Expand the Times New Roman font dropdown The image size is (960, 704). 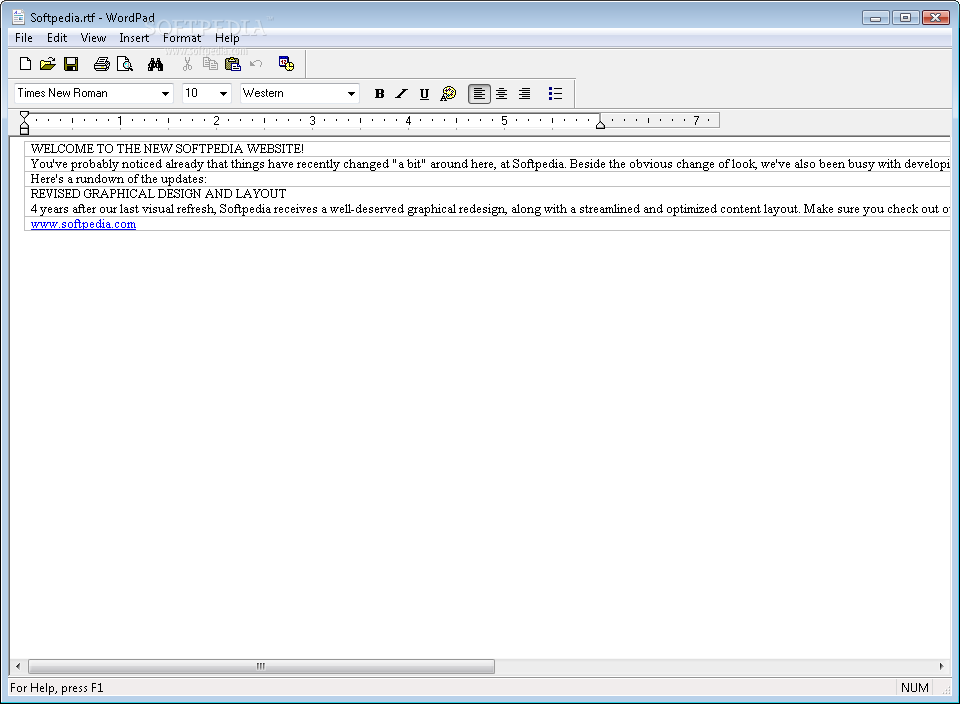tap(165, 94)
